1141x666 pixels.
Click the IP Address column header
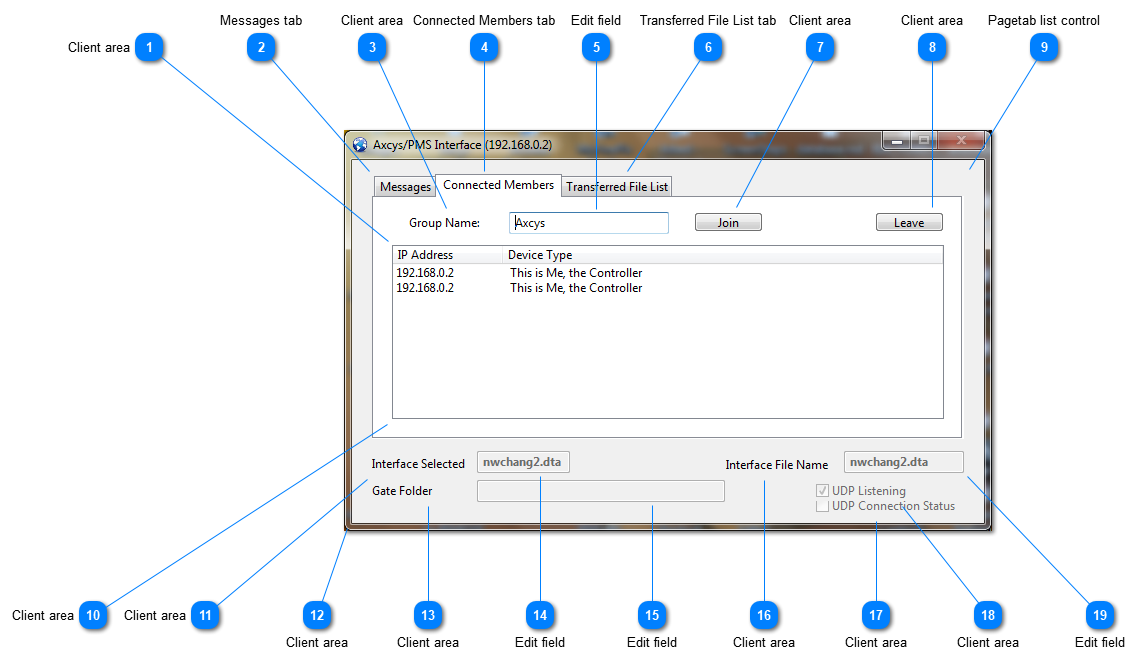pos(448,255)
